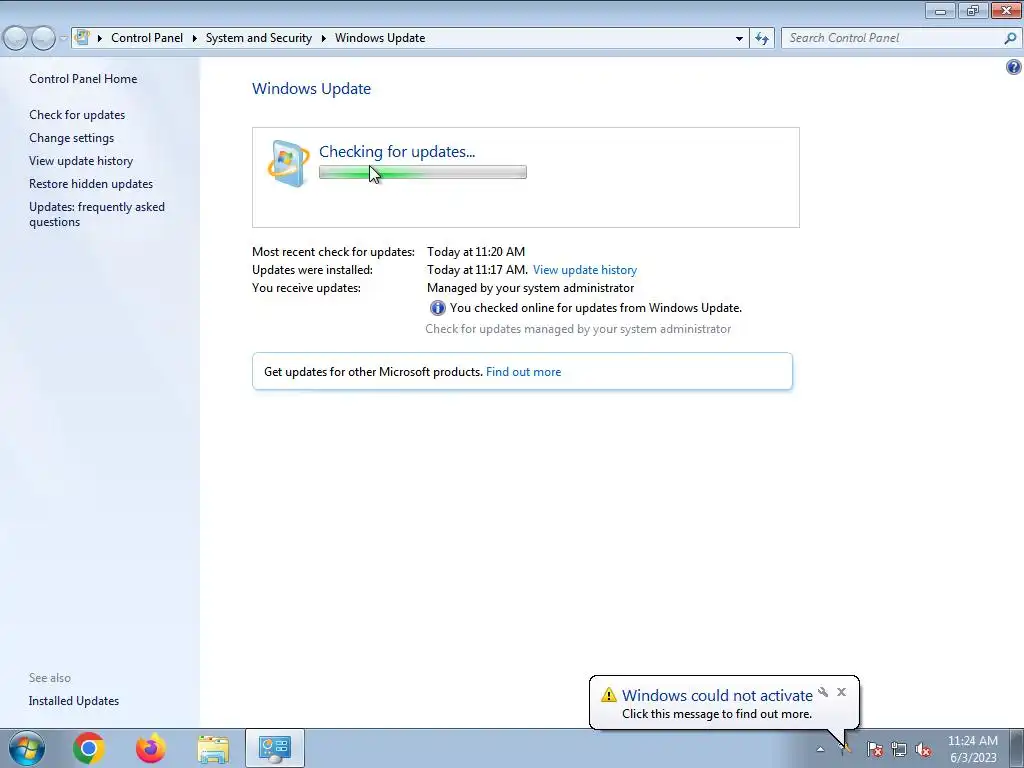This screenshot has height=768, width=1024.
Task: Click Windows could not activate notification
Action: [717, 696]
